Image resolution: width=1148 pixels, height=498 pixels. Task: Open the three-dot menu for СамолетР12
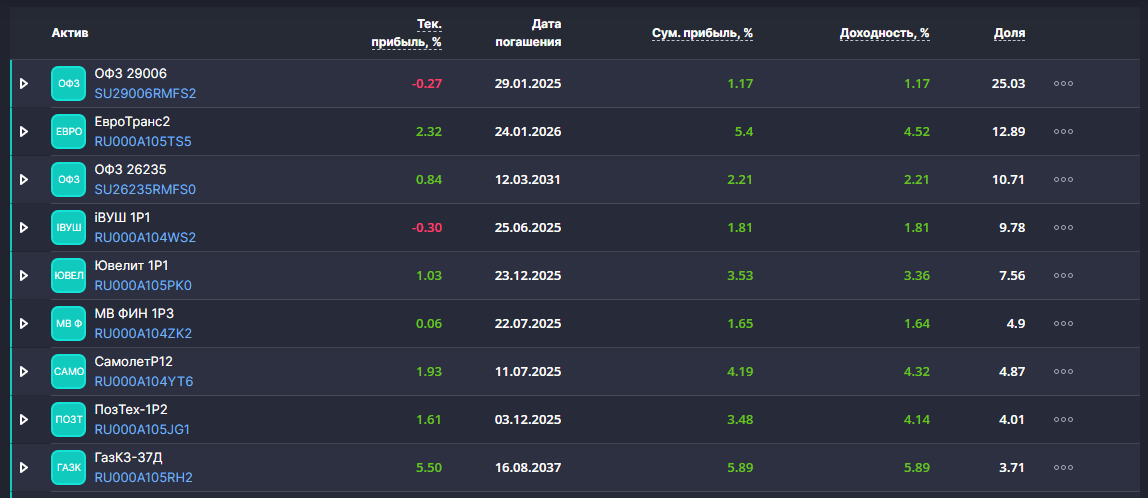[x=1063, y=371]
